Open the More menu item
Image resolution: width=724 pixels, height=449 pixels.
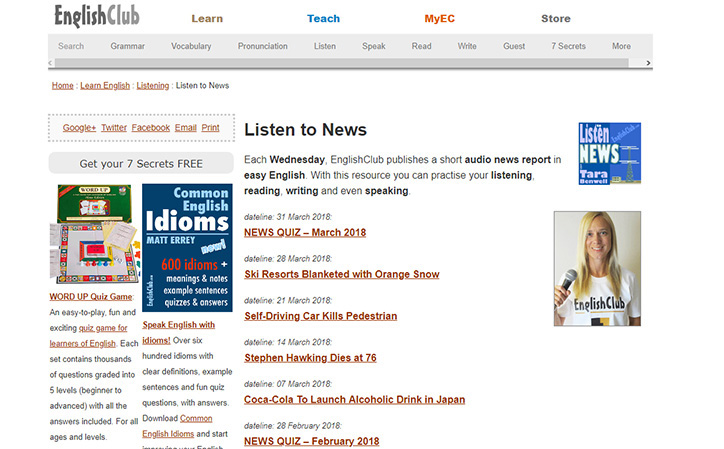click(621, 46)
